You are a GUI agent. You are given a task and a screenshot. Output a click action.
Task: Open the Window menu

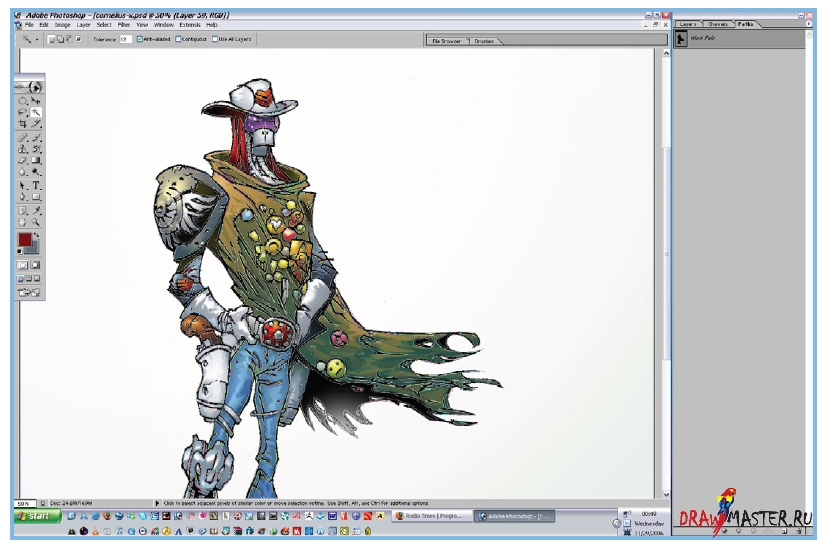(164, 25)
